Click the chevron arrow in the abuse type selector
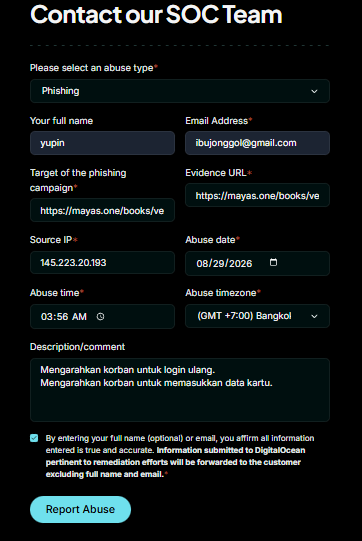362x541 pixels. tap(314, 91)
